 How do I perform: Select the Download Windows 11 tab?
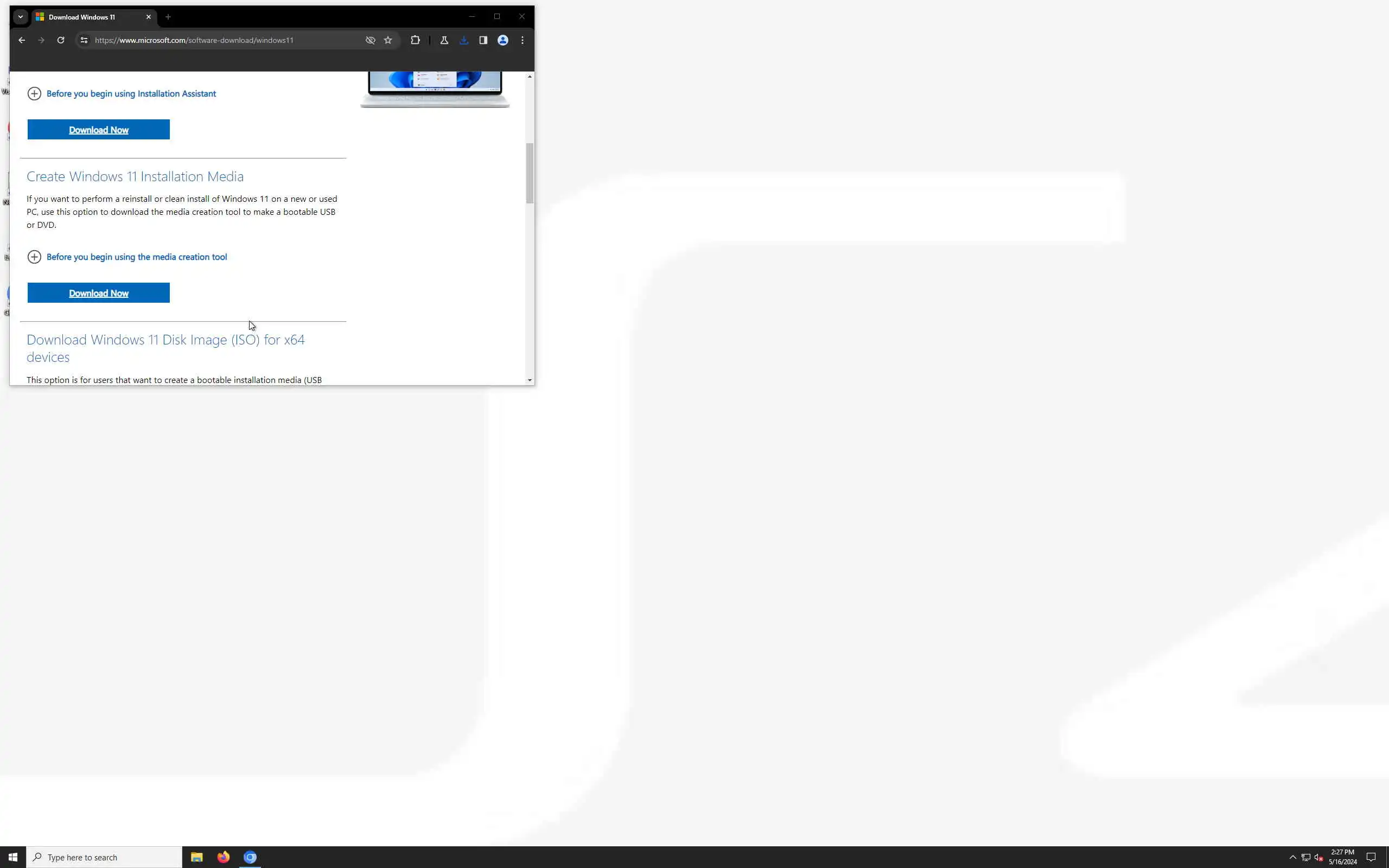(86, 17)
